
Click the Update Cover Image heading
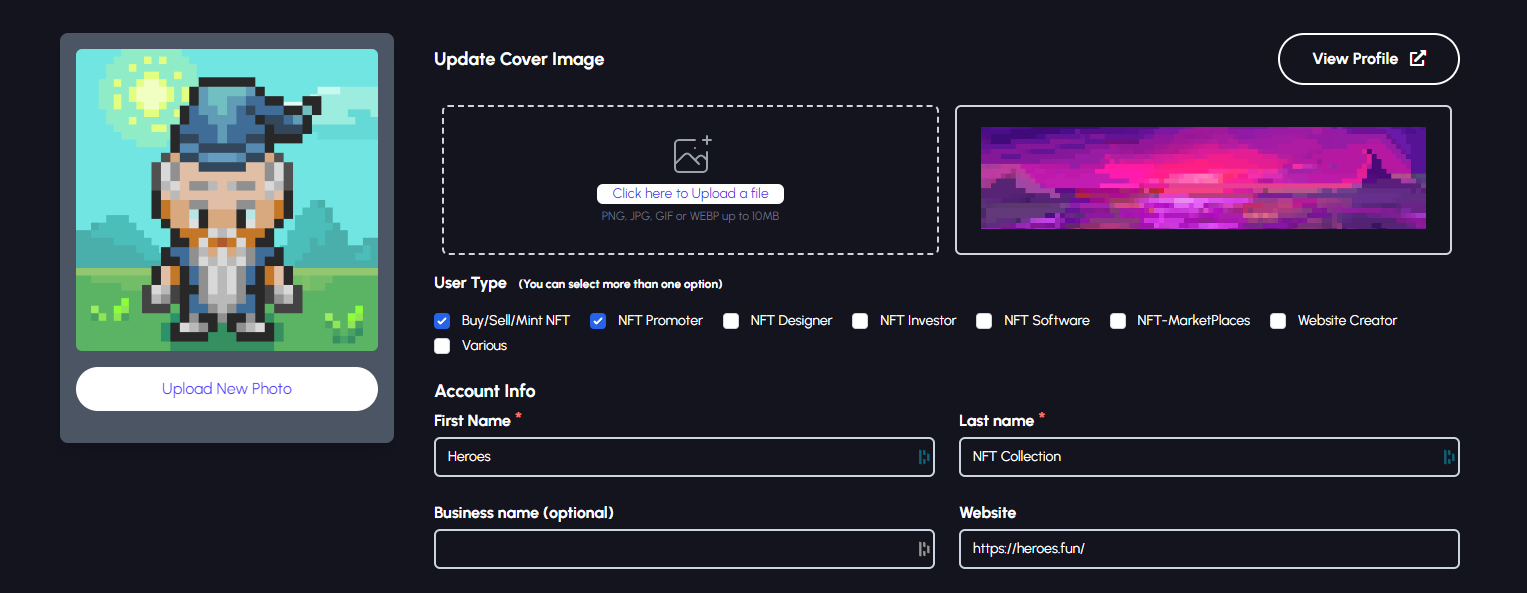[x=519, y=59]
